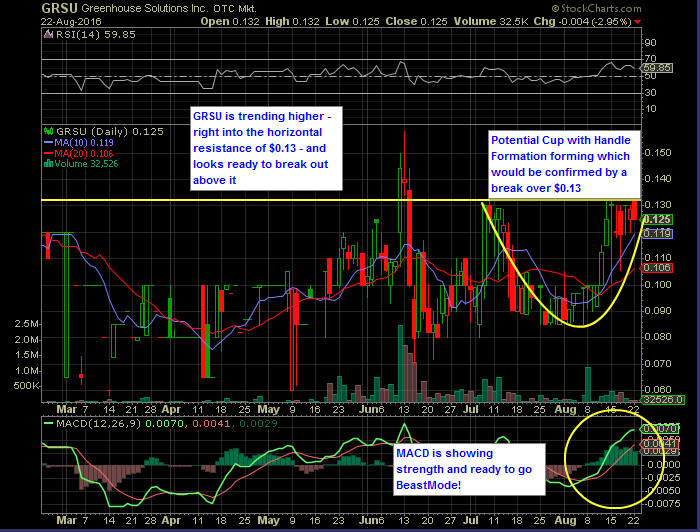Click the 0.060 price axis label

coord(658,390)
